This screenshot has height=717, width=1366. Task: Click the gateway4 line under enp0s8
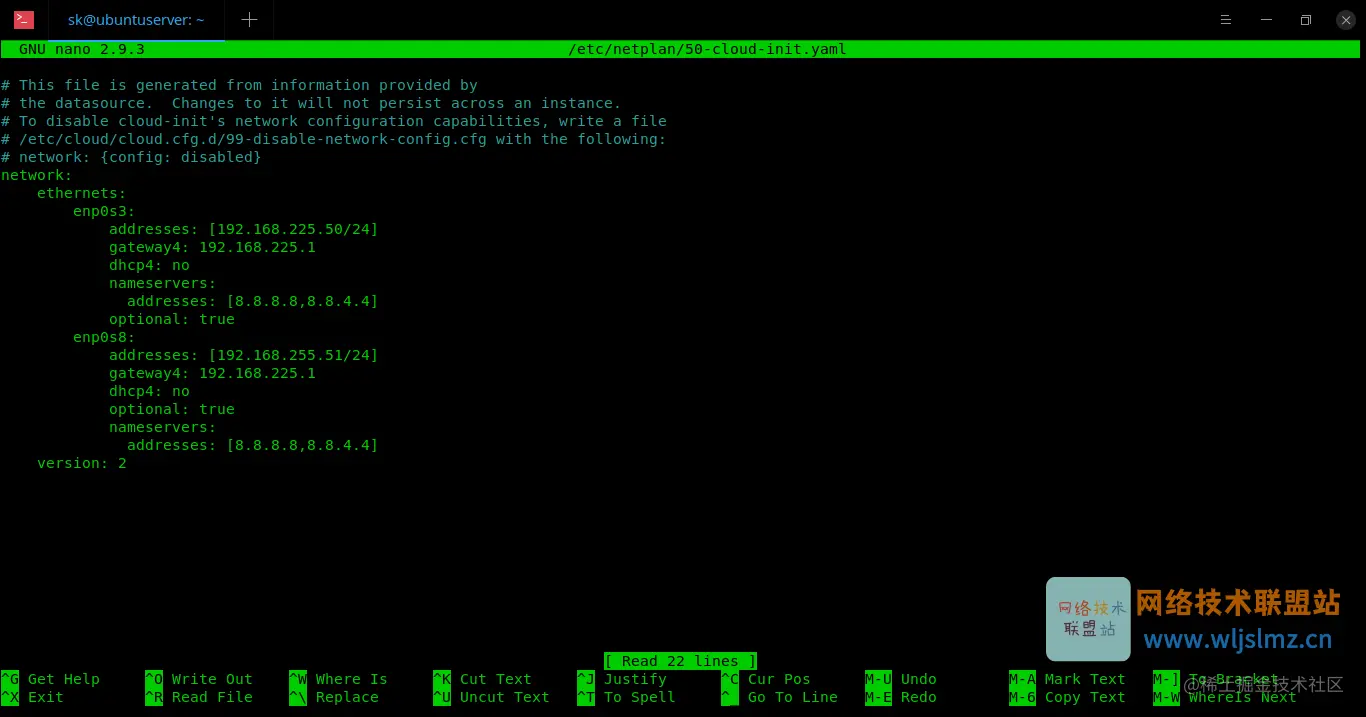pyautogui.click(x=212, y=373)
